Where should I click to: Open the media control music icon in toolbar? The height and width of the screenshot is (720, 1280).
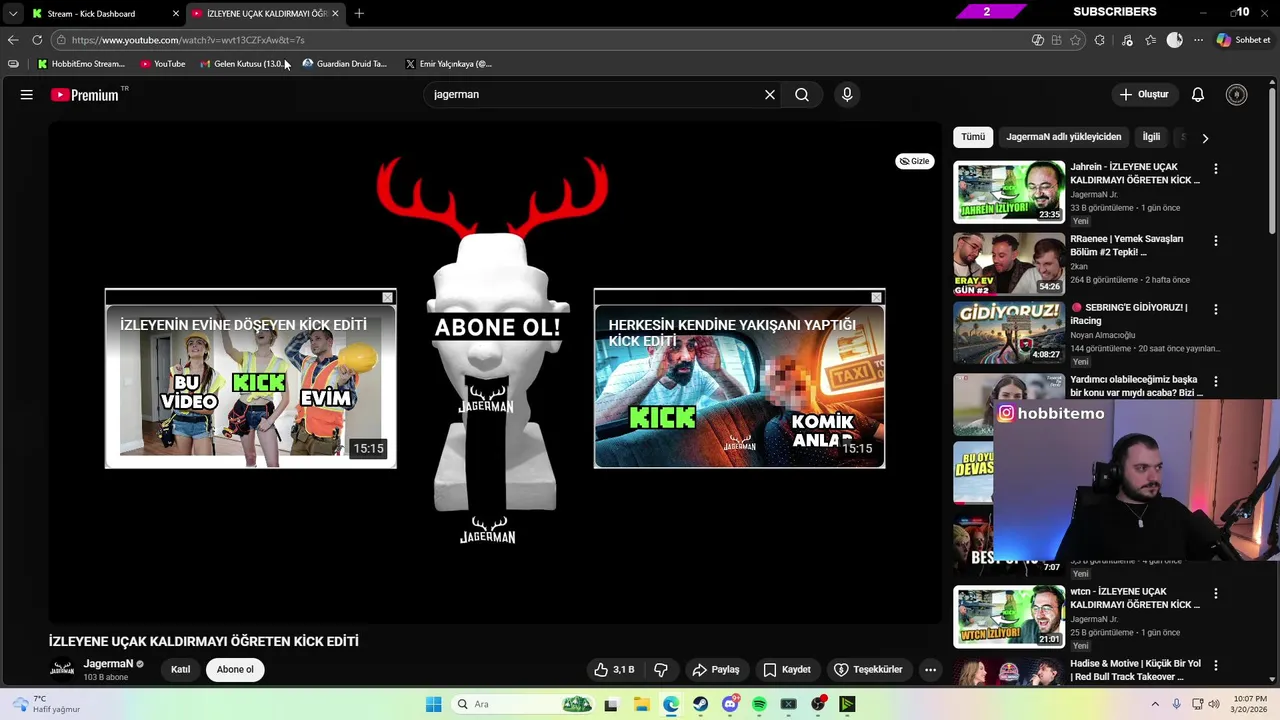pyautogui.click(x=1127, y=40)
